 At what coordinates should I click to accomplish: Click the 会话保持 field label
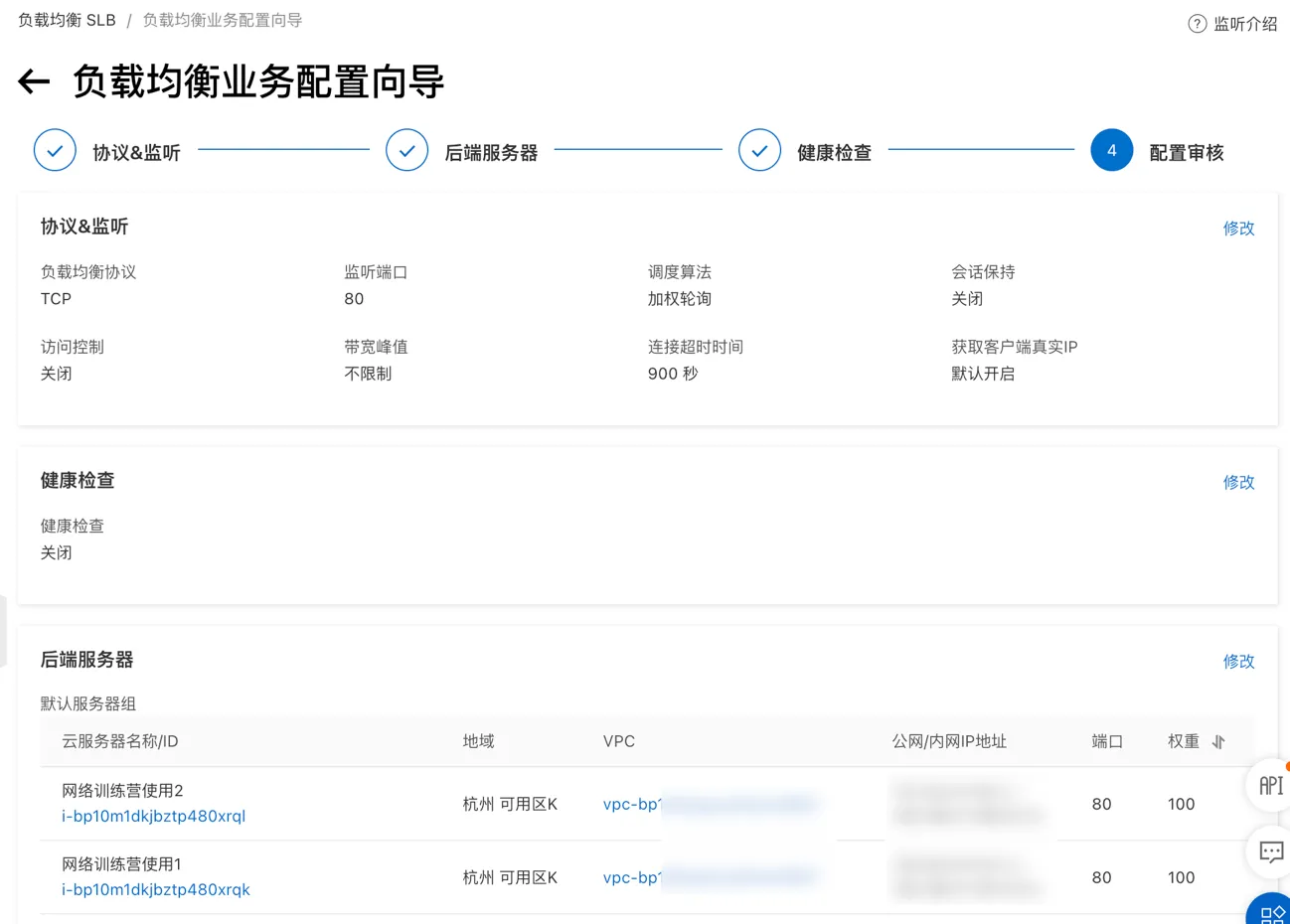pyautogui.click(x=983, y=272)
